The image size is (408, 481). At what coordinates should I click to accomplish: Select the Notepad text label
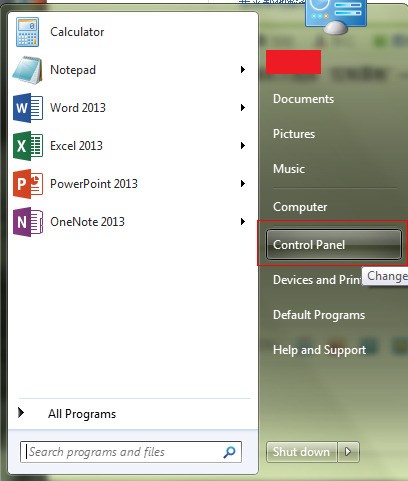coord(73,70)
